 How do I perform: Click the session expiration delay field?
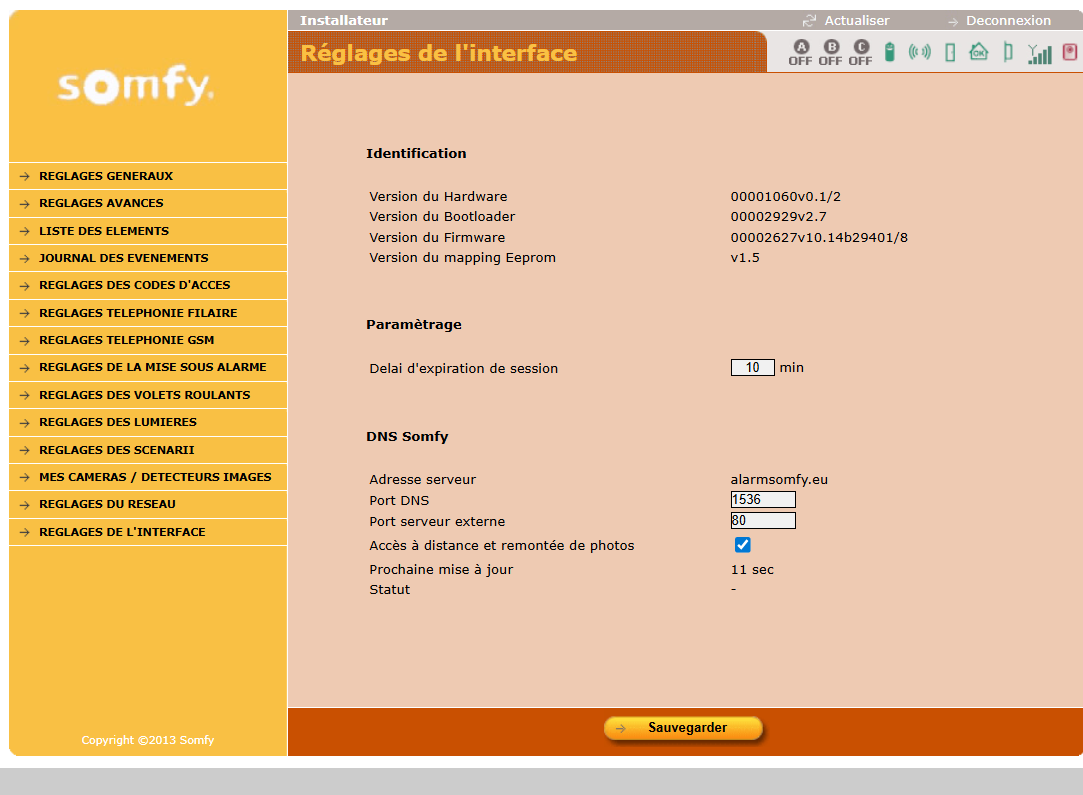(x=752, y=367)
